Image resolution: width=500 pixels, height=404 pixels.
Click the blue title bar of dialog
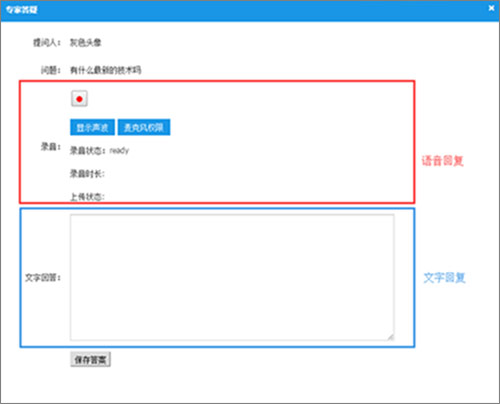point(250,10)
